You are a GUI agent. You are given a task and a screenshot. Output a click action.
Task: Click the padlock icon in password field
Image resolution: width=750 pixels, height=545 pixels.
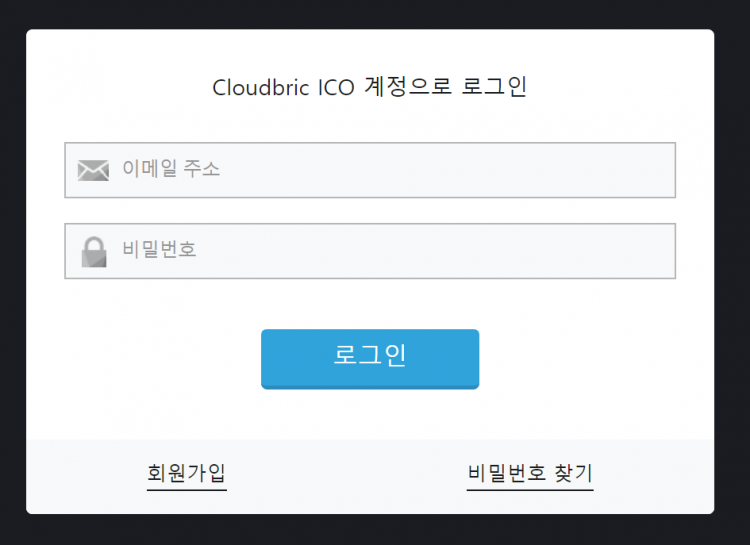(94, 252)
